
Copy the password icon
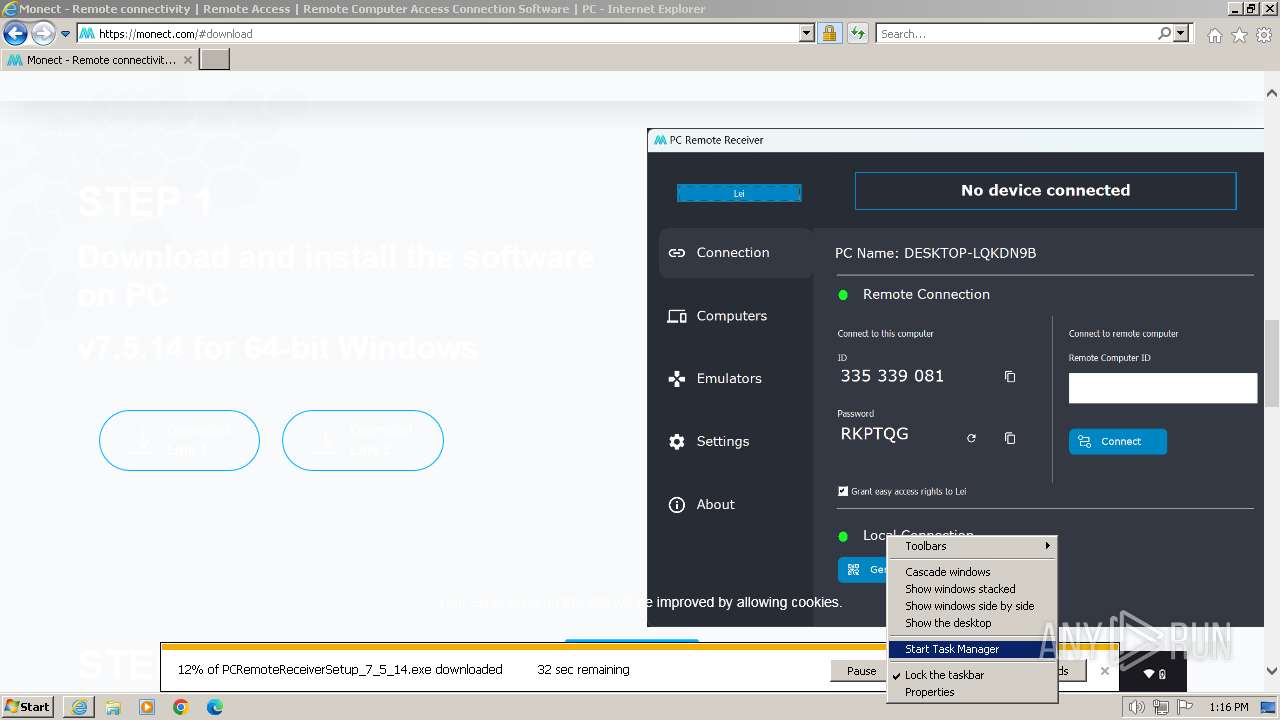click(x=1010, y=438)
